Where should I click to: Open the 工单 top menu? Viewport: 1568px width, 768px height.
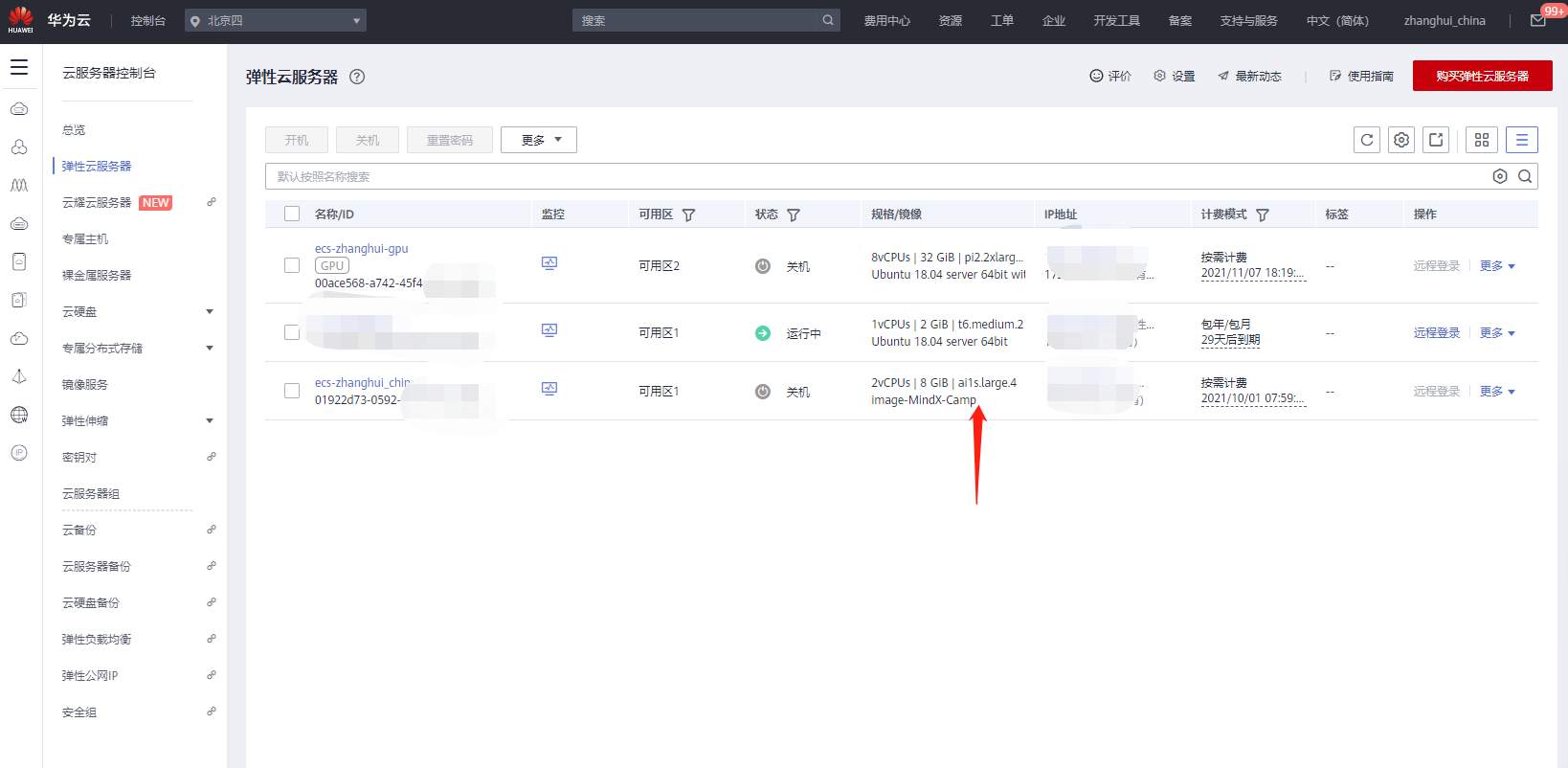[1002, 20]
